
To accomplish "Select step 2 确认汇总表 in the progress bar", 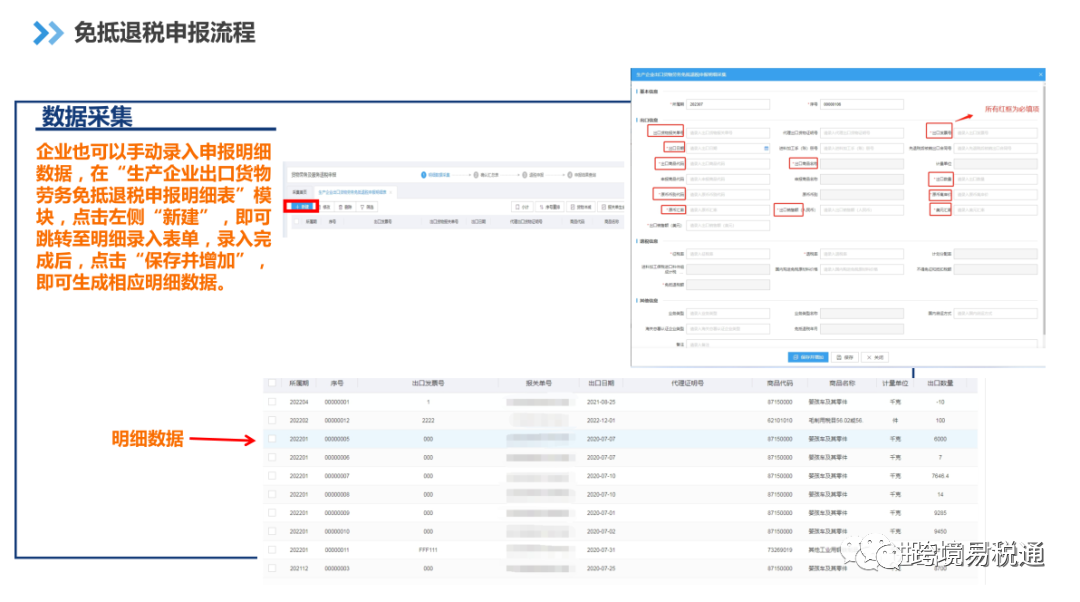I will [x=486, y=175].
